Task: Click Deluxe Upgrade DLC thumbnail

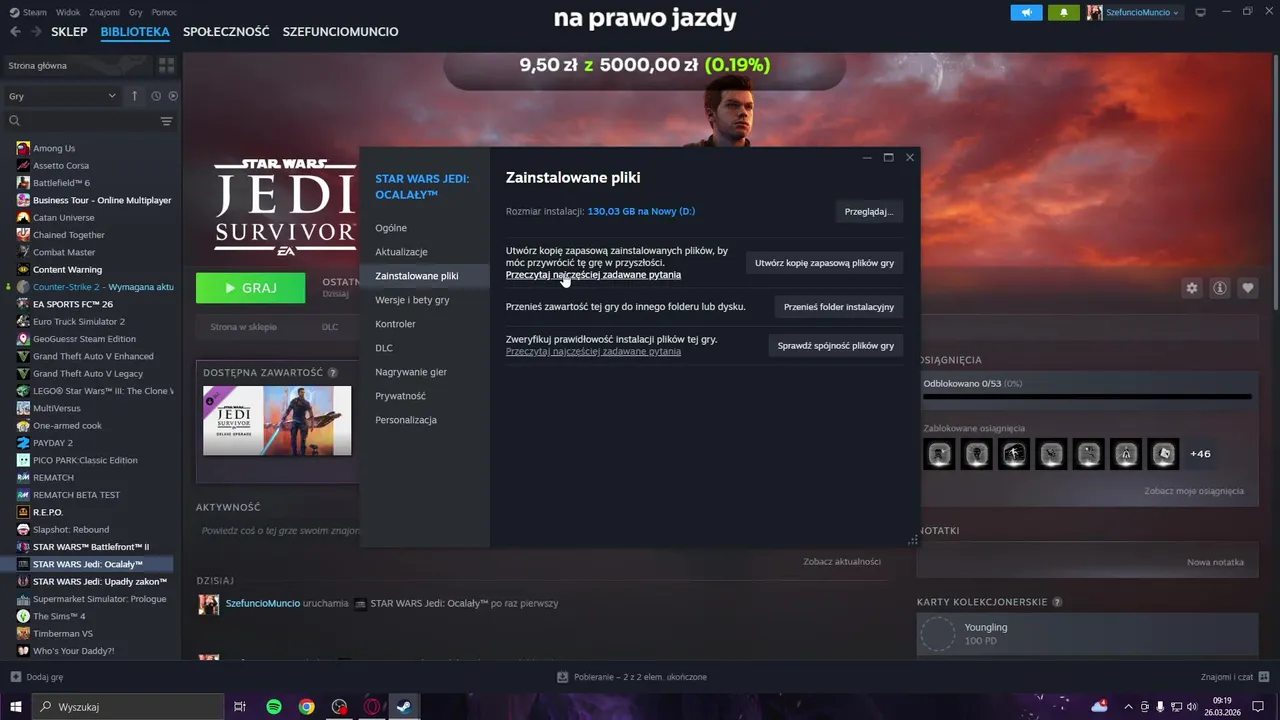Action: (x=277, y=421)
